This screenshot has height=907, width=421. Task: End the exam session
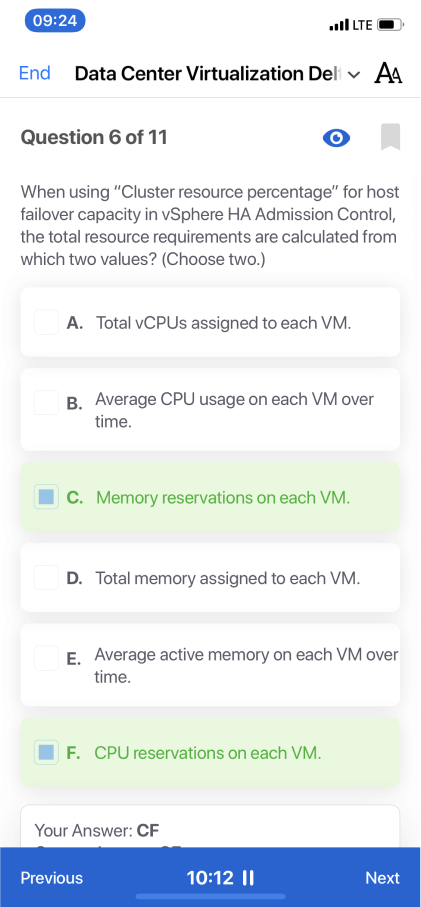[35, 73]
